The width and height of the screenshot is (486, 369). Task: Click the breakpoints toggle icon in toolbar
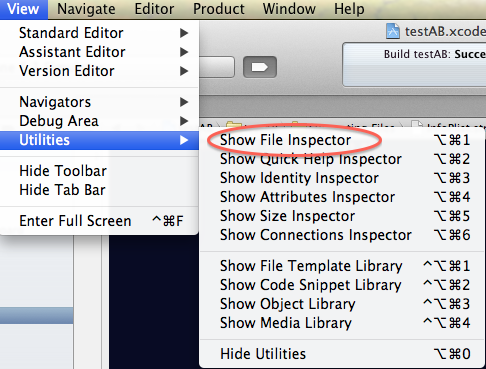point(260,67)
